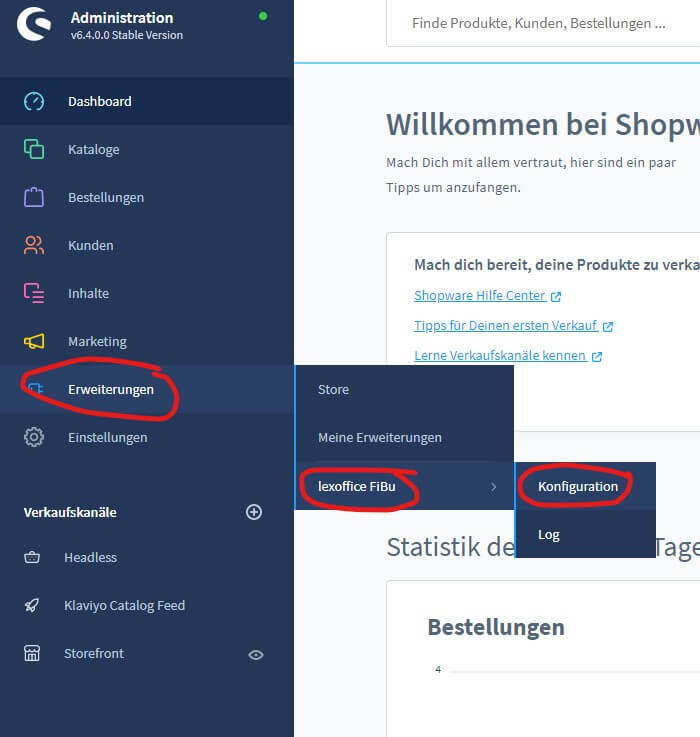Viewport: 700px width, 737px height.
Task: Open Einstellungen via the gear icon
Action: tap(34, 437)
